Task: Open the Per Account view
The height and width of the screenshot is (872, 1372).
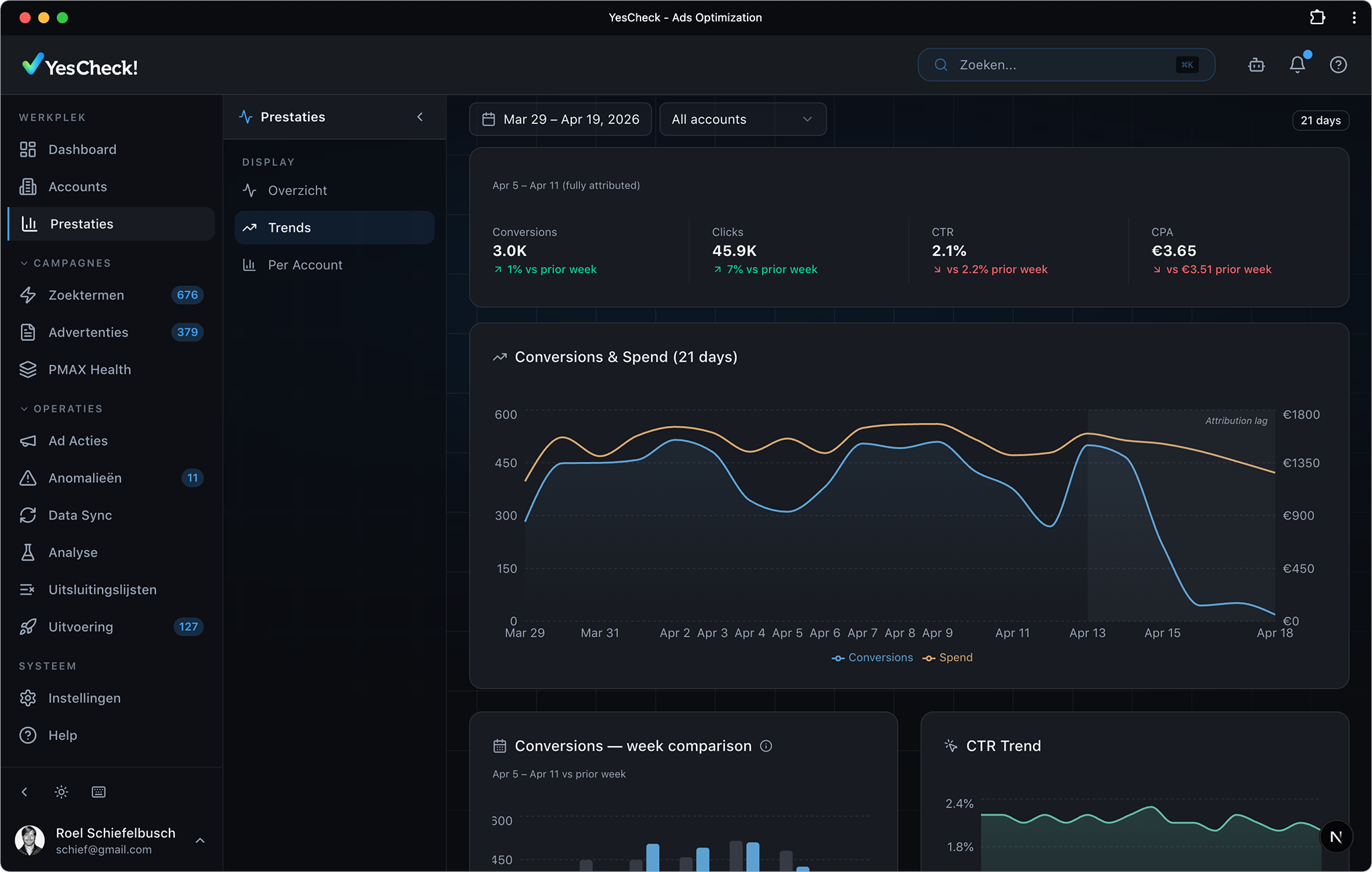Action: (x=334, y=265)
